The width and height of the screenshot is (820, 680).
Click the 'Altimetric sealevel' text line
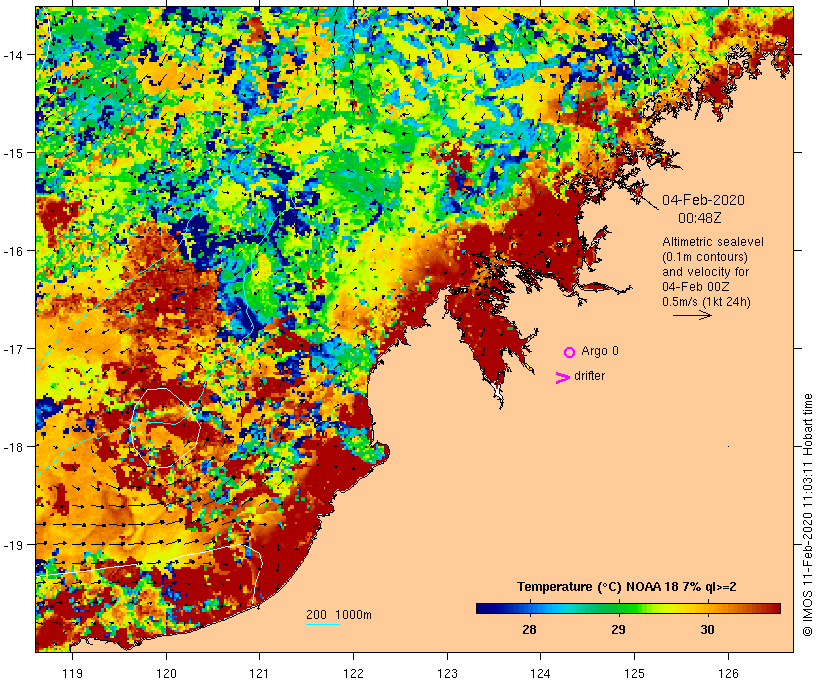point(713,242)
